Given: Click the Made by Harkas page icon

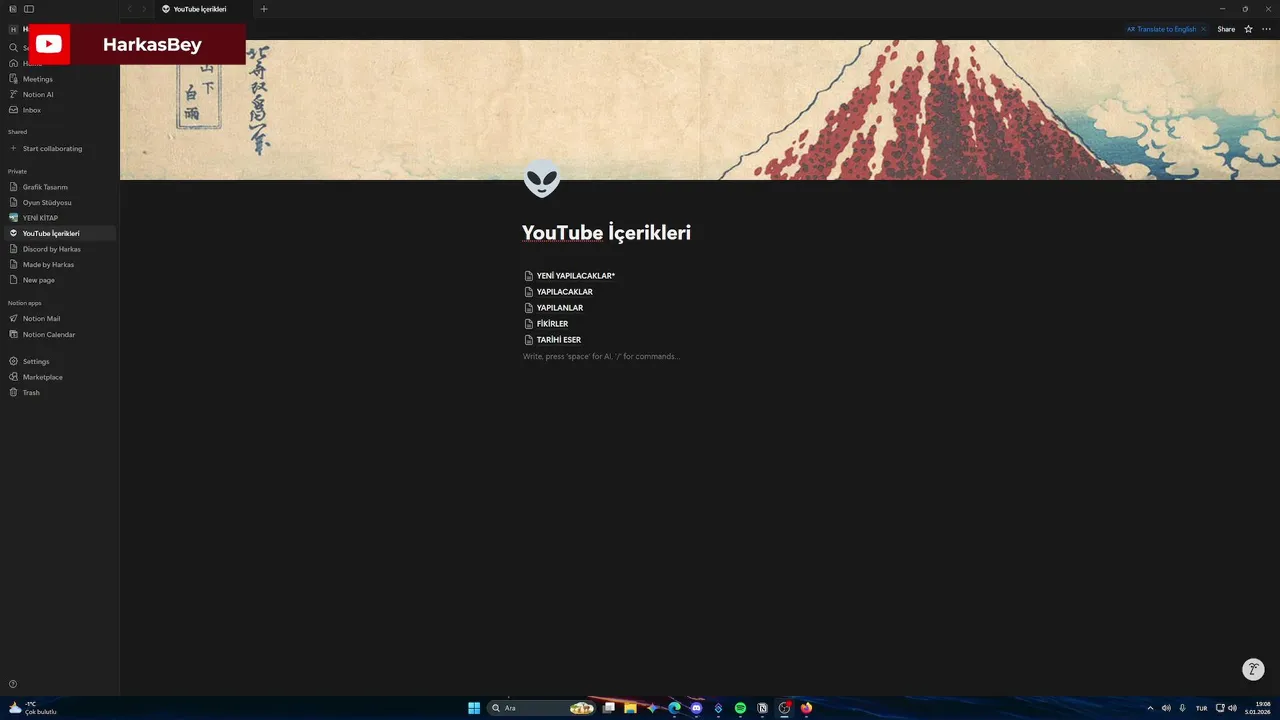Looking at the screenshot, I should coord(13,264).
